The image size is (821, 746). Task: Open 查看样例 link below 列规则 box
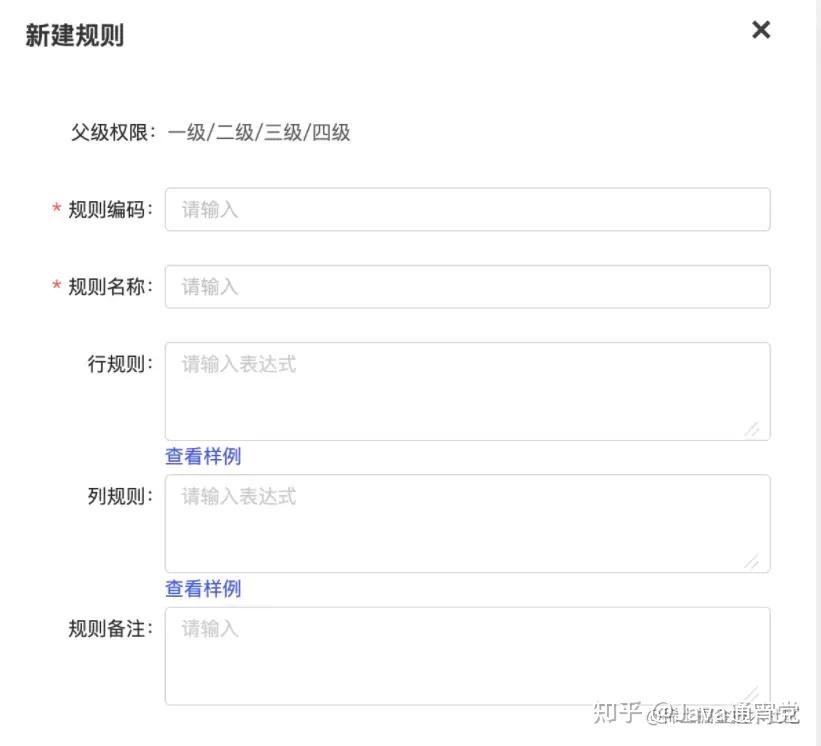point(203,589)
